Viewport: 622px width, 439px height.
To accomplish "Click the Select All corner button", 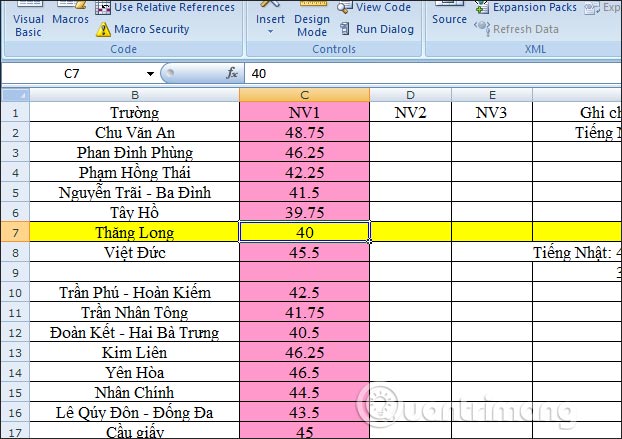I will (x=15, y=95).
